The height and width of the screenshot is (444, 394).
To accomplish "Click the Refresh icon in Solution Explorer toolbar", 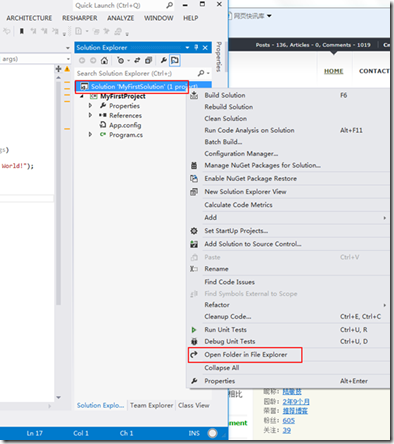I will [137, 60].
